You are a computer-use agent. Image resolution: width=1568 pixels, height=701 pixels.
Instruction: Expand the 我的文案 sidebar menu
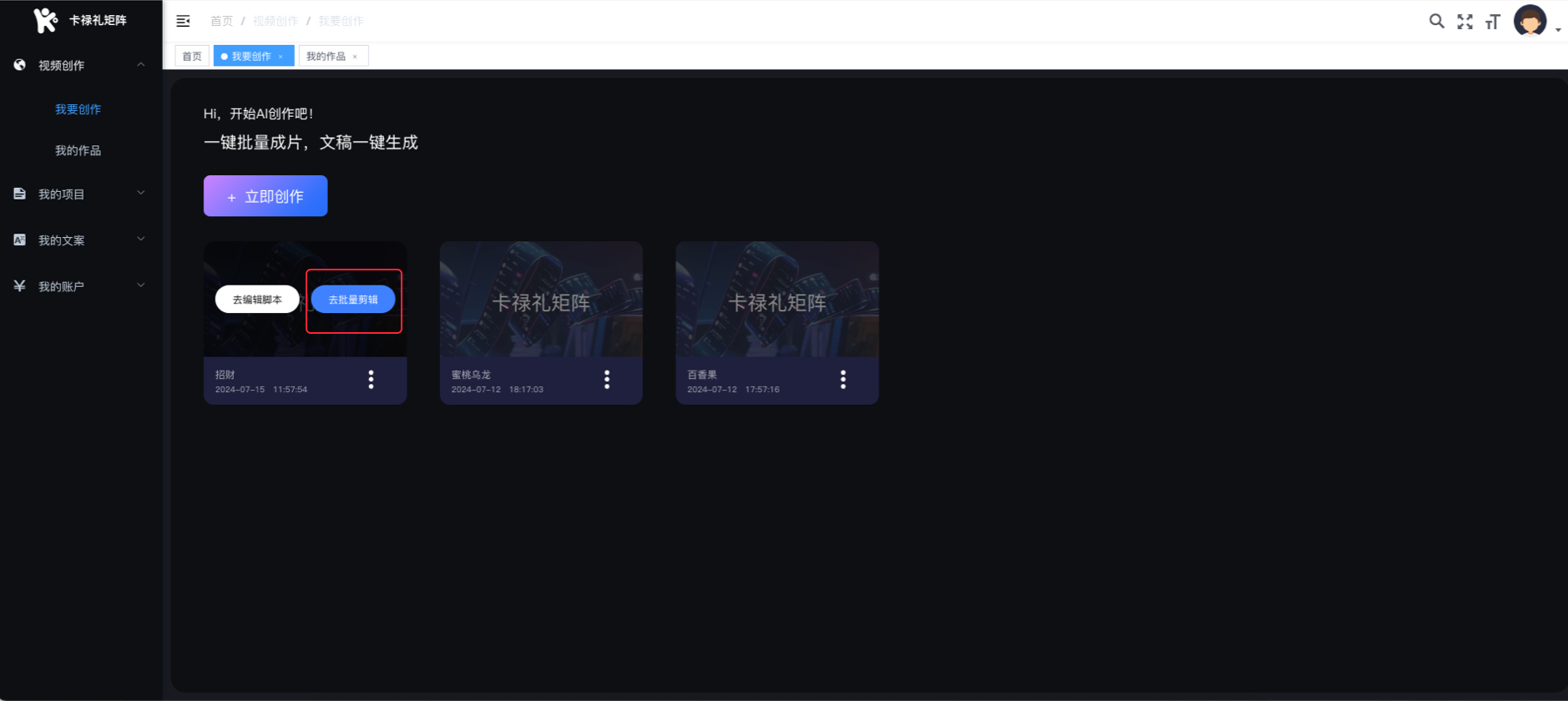coord(81,240)
